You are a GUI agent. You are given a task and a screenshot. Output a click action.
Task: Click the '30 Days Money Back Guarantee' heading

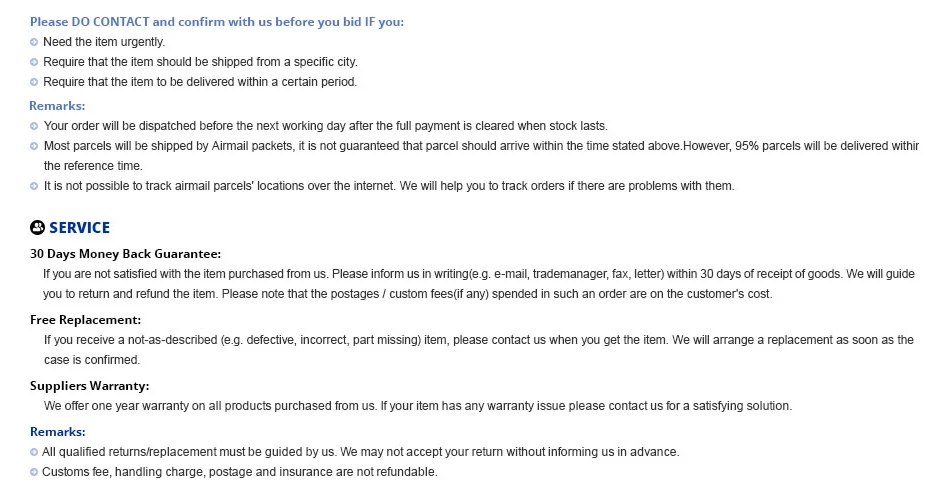pyautogui.click(x=126, y=254)
